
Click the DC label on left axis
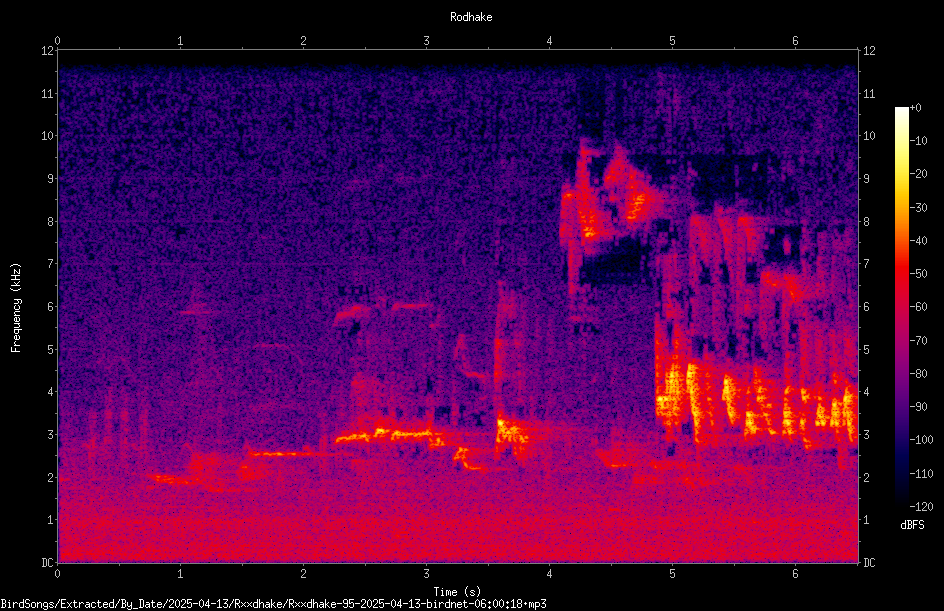[48, 563]
